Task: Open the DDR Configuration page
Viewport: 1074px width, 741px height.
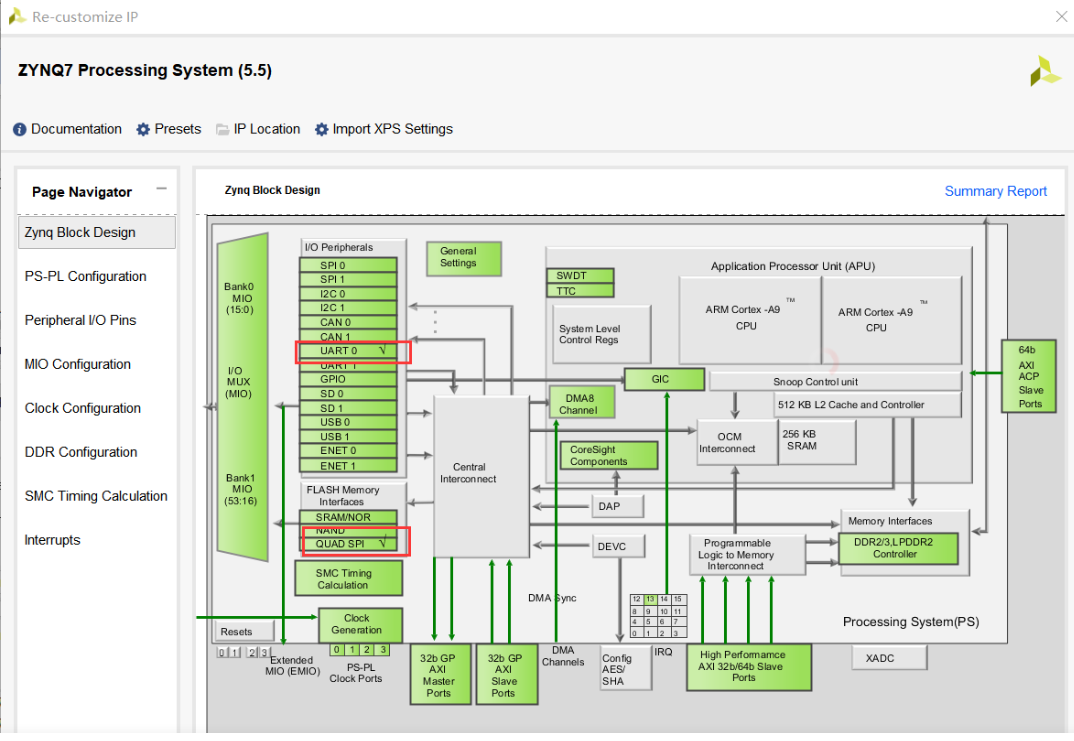Action: [80, 452]
